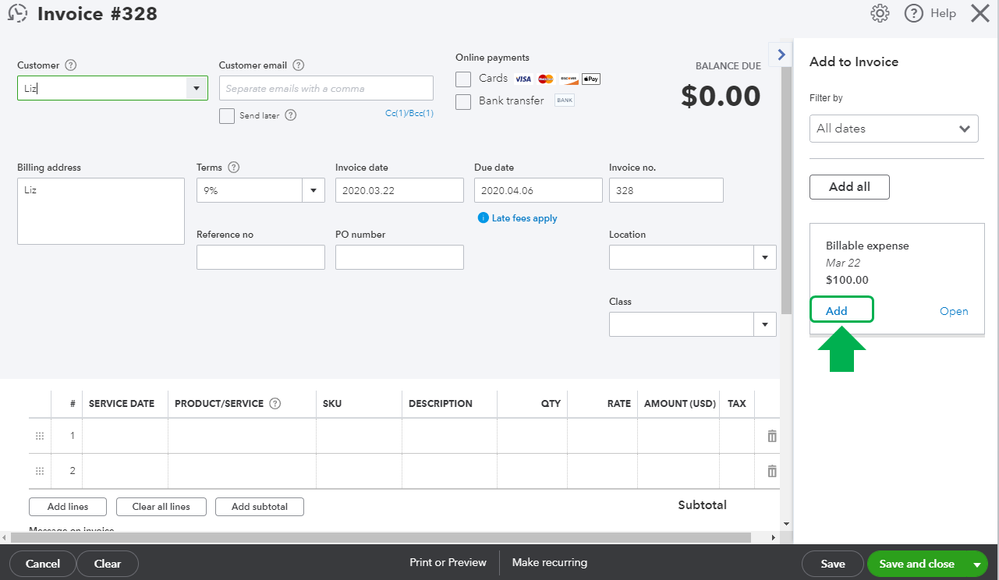This screenshot has height=580, width=999.
Task: Grab the drag handle of line 1
Action: [40, 436]
